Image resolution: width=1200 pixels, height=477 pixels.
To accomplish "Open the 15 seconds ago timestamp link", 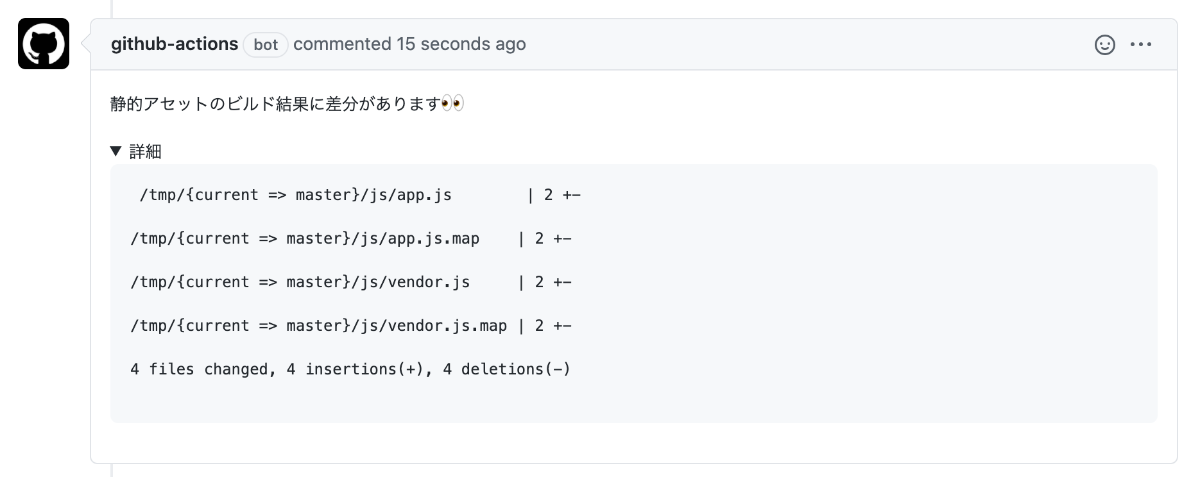I will coord(461,44).
